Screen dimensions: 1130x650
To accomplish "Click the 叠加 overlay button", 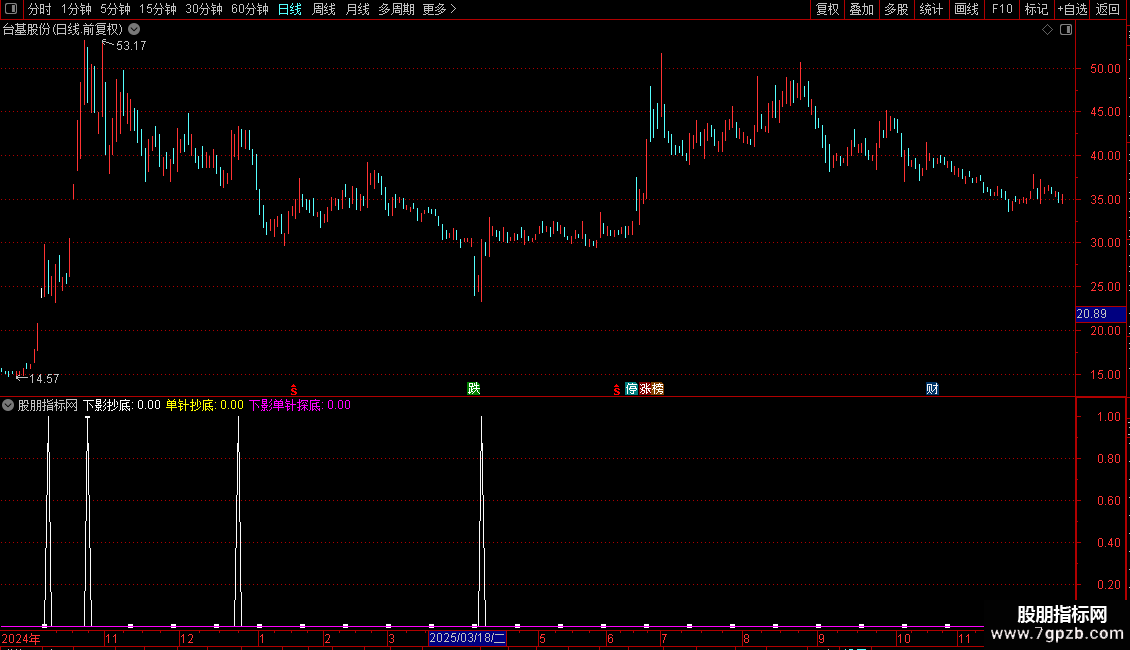I will (x=861, y=9).
